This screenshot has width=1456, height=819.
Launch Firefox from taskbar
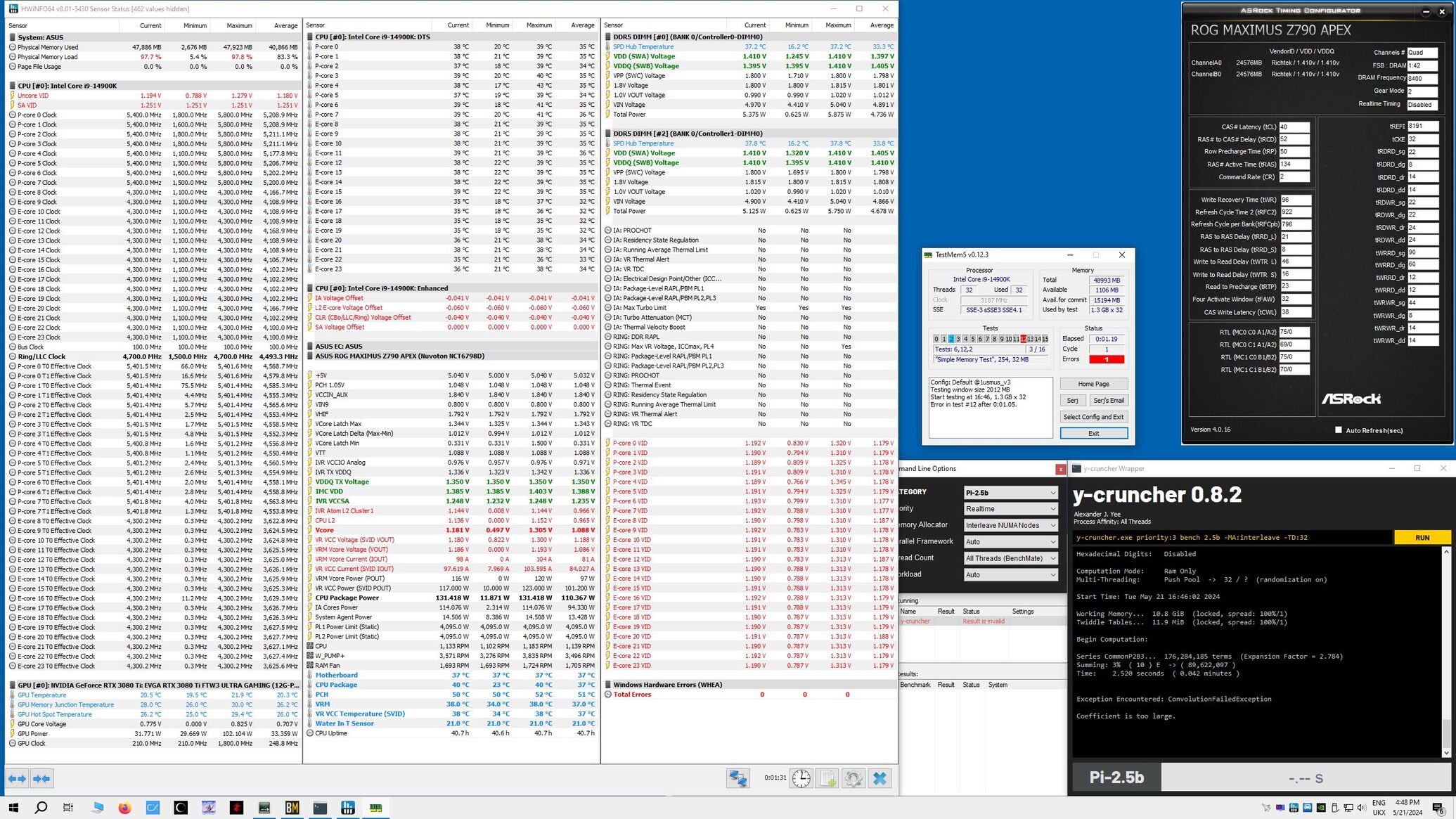click(x=124, y=808)
